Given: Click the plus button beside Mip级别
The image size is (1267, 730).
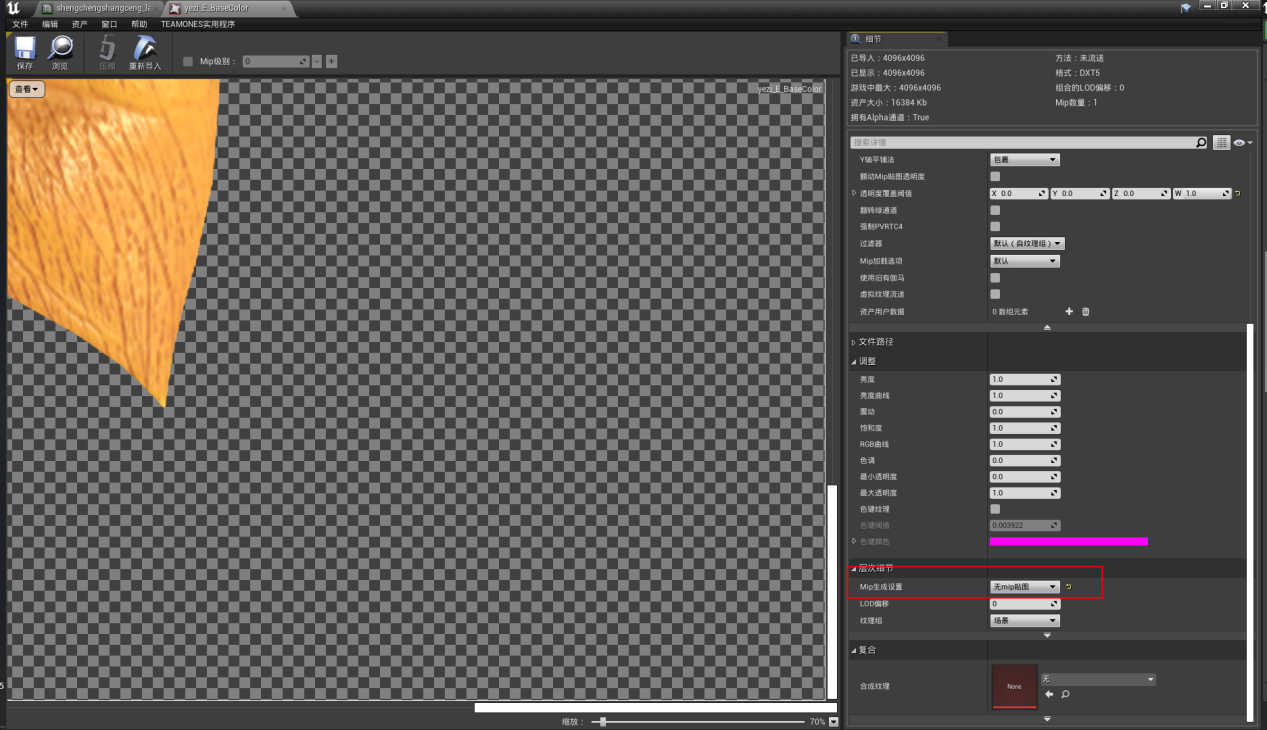Looking at the screenshot, I should (x=332, y=62).
